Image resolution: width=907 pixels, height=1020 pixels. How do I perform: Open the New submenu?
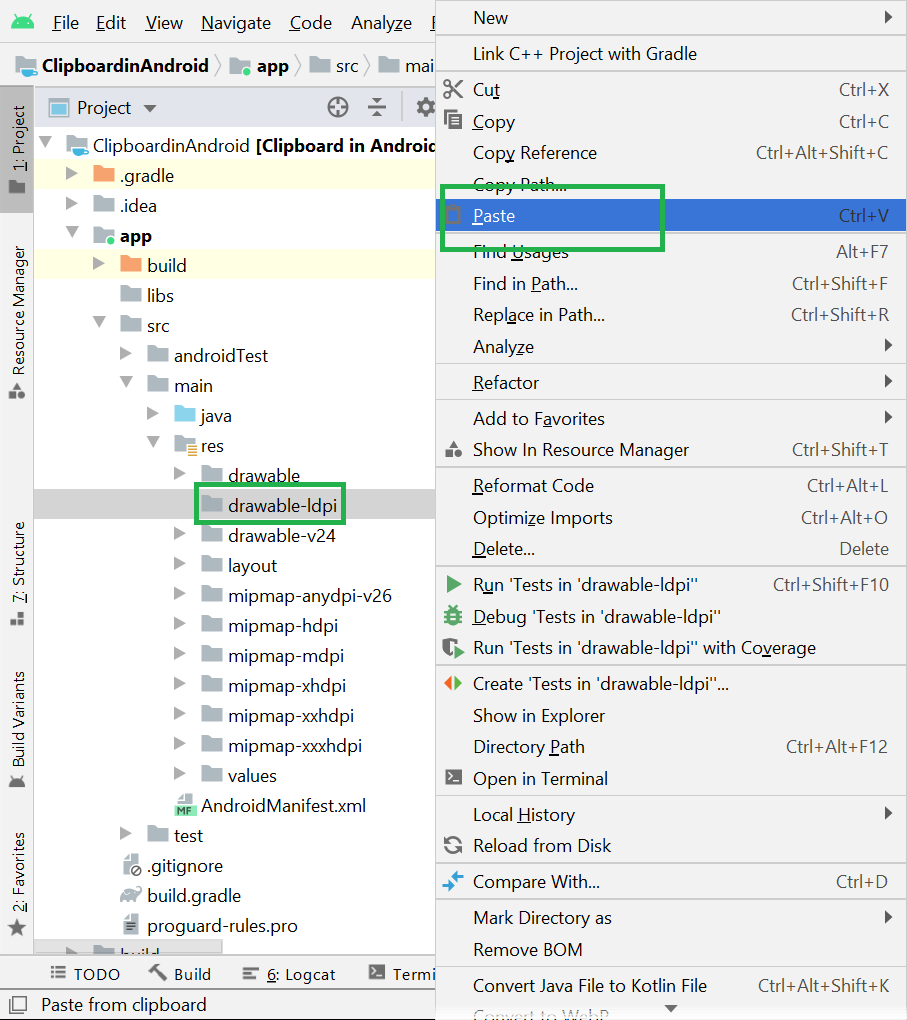point(671,18)
